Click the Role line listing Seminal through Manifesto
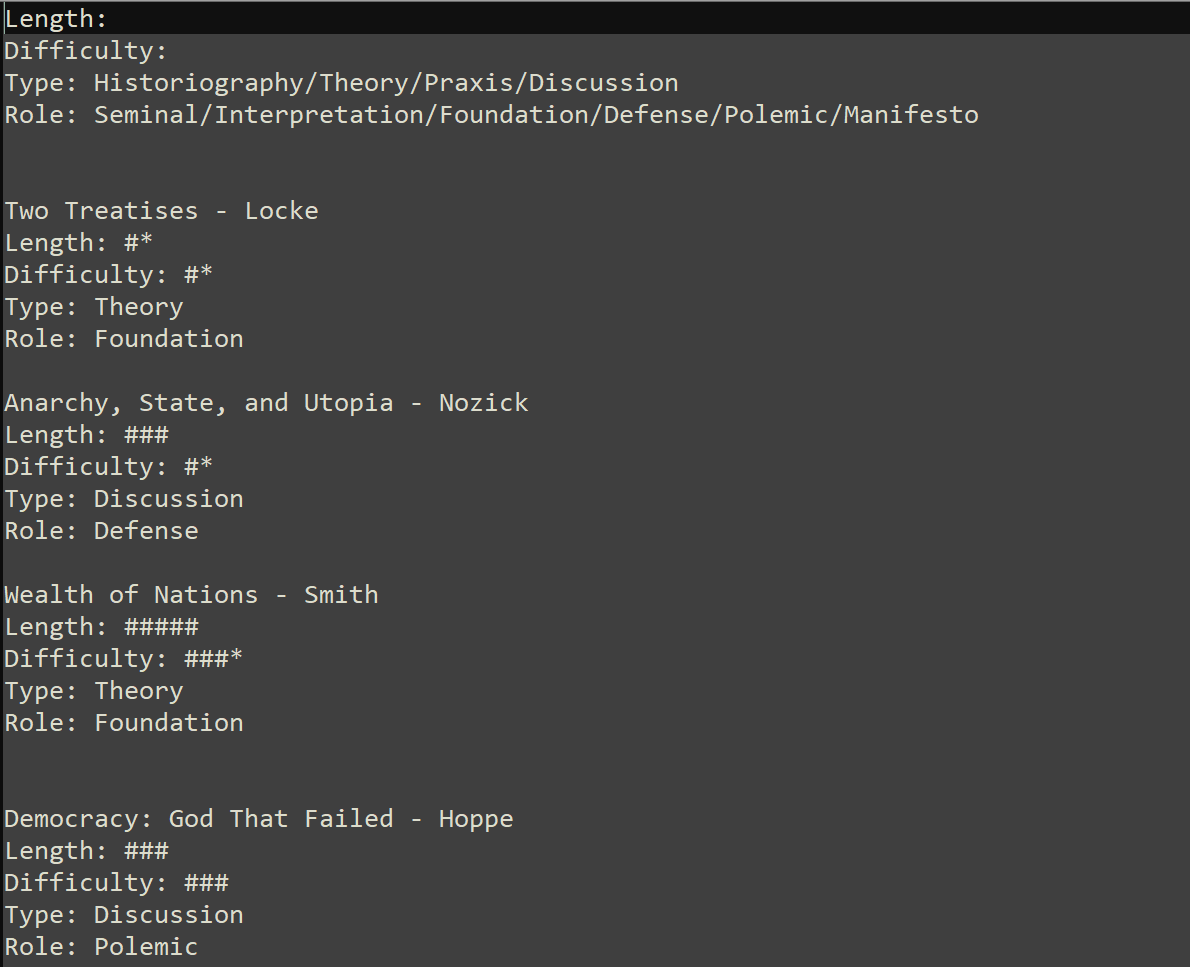 pyautogui.click(x=491, y=115)
